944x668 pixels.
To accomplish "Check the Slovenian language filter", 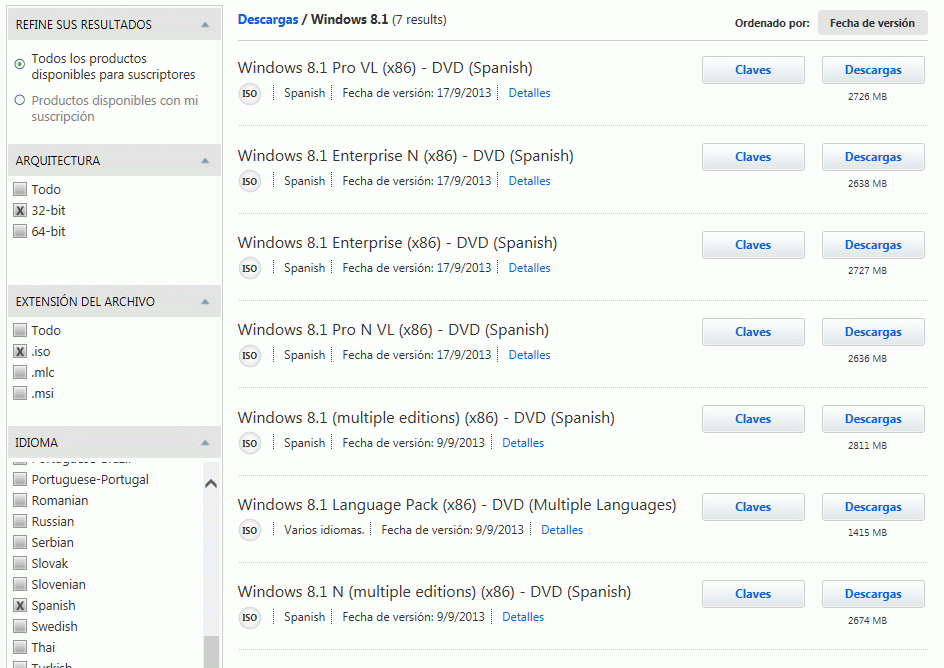I will click(x=20, y=585).
